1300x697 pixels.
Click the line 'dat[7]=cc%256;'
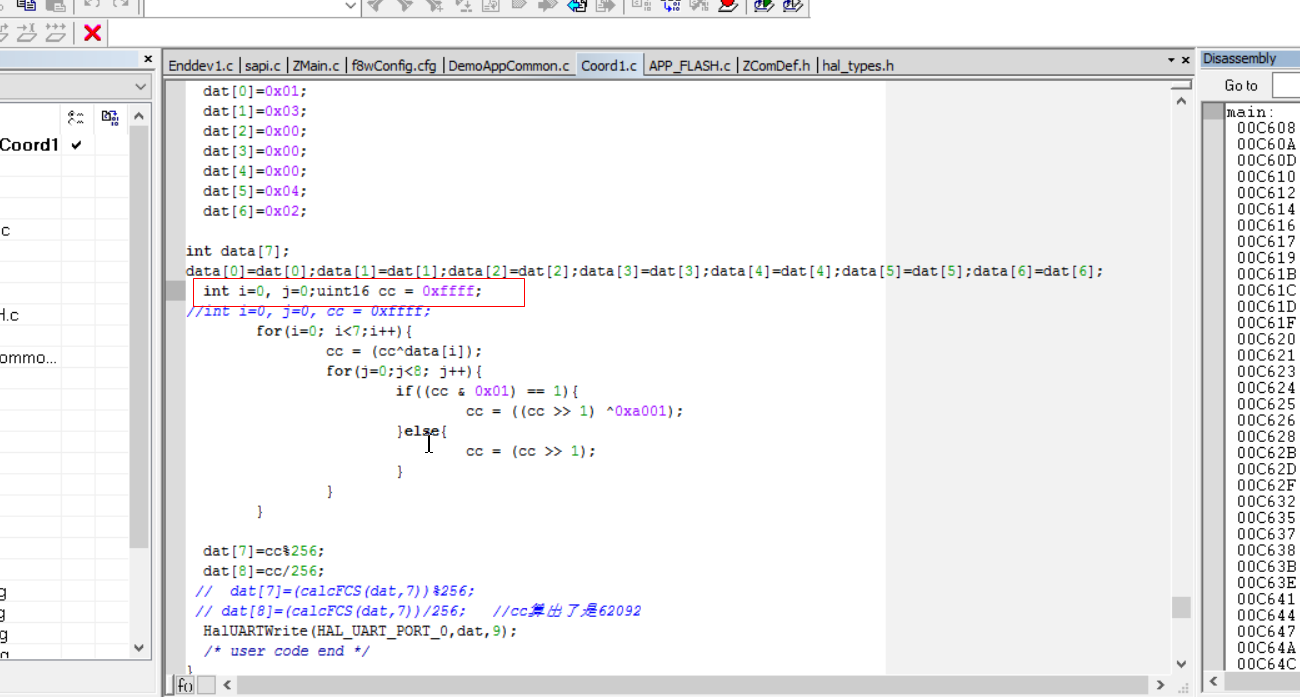pyautogui.click(x=264, y=551)
